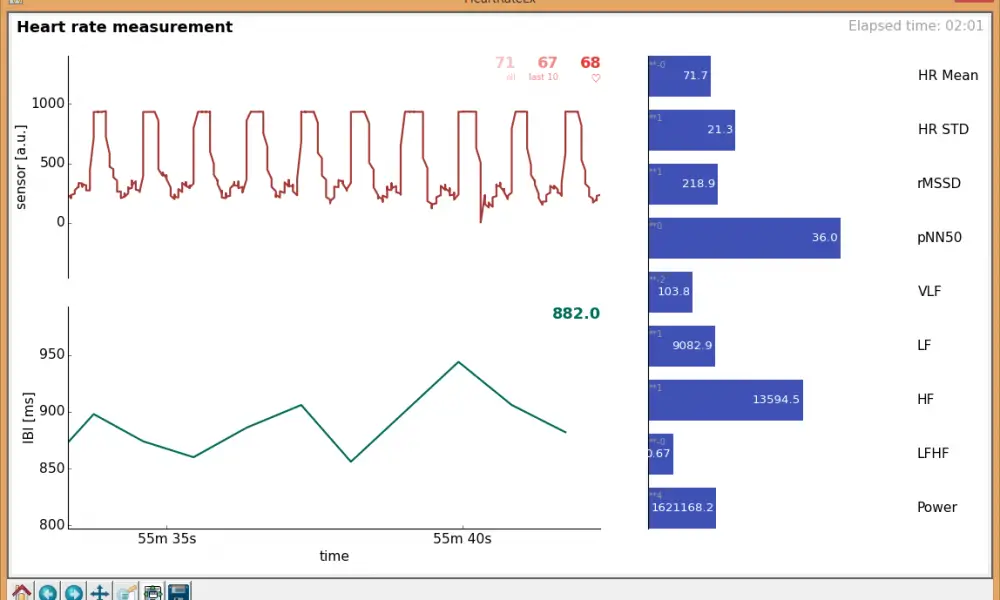Click the "0.67" bar value
Viewport: 1000px width, 600px height.
[x=659, y=453]
